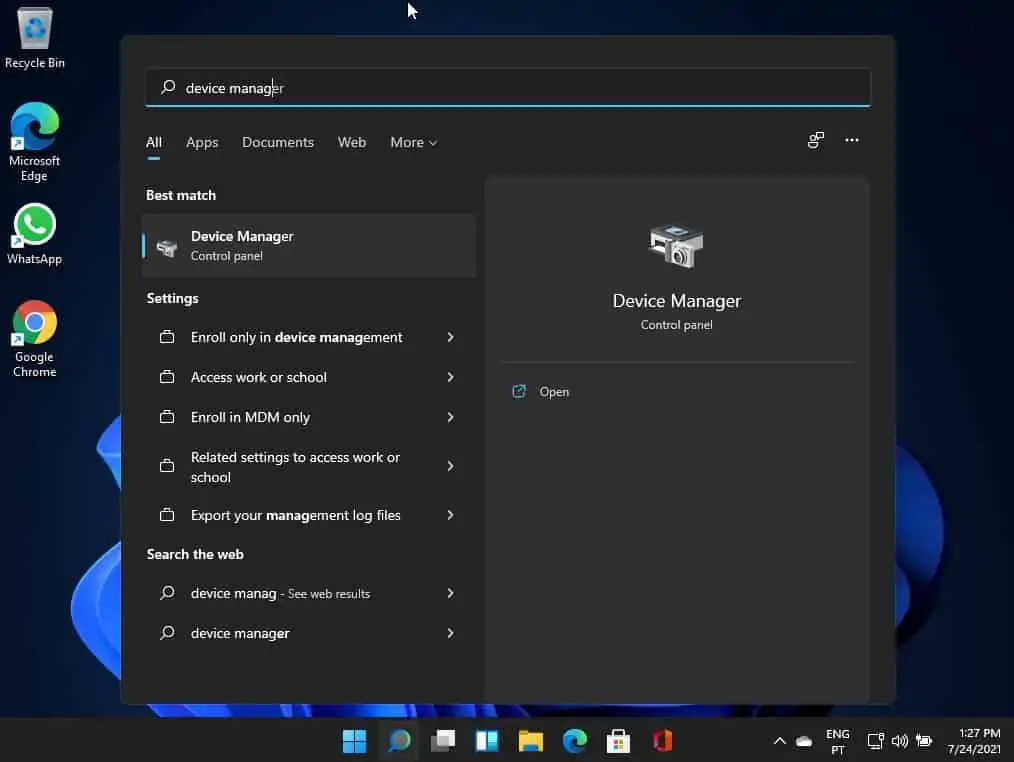
Task: Open Microsoft Store from the taskbar
Action: click(x=618, y=741)
